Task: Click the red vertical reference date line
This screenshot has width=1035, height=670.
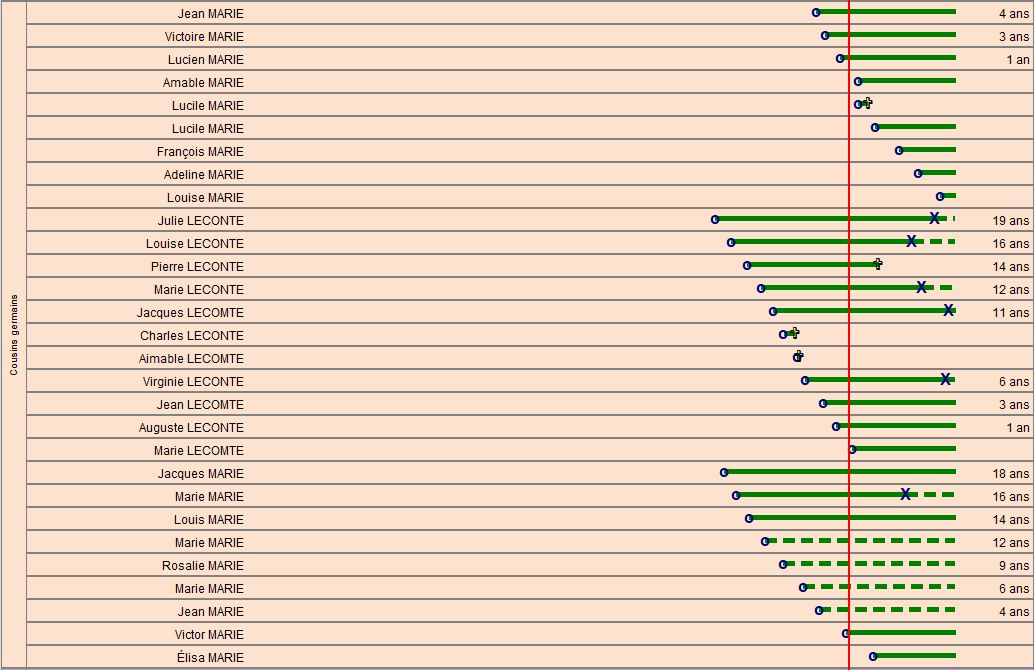Action: (849, 450)
